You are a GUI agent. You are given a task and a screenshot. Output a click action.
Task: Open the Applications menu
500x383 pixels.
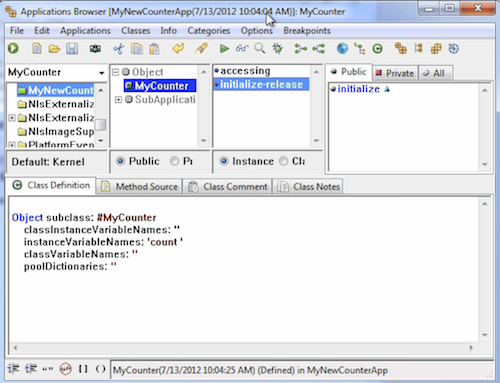(x=85, y=31)
